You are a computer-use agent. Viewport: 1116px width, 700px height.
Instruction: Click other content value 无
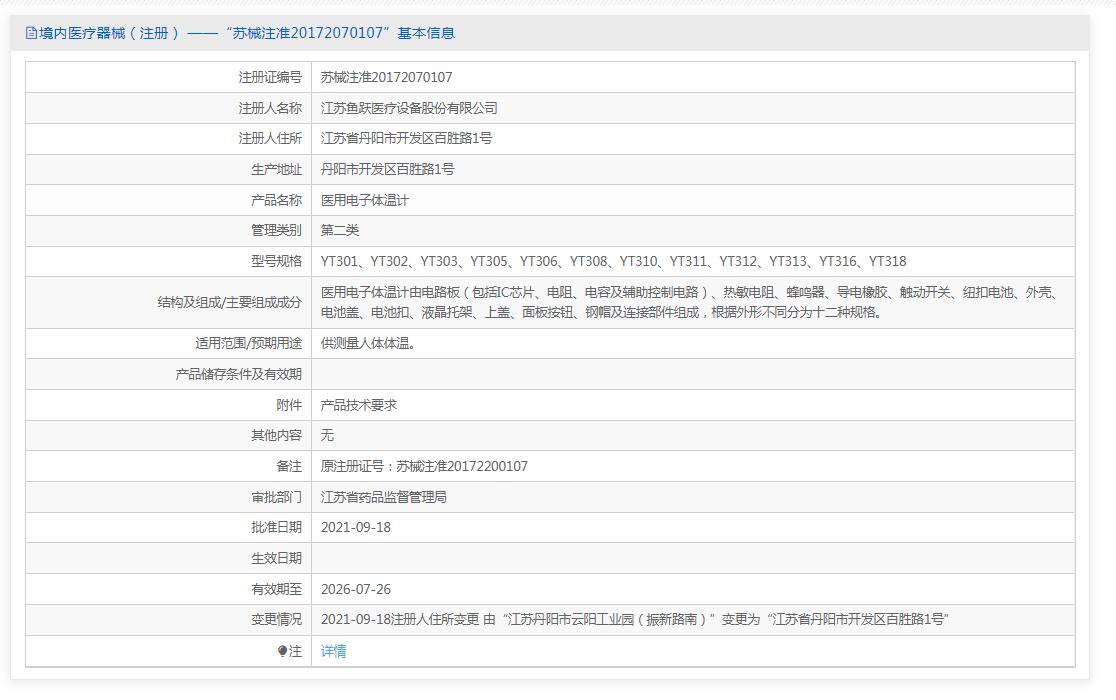327,435
